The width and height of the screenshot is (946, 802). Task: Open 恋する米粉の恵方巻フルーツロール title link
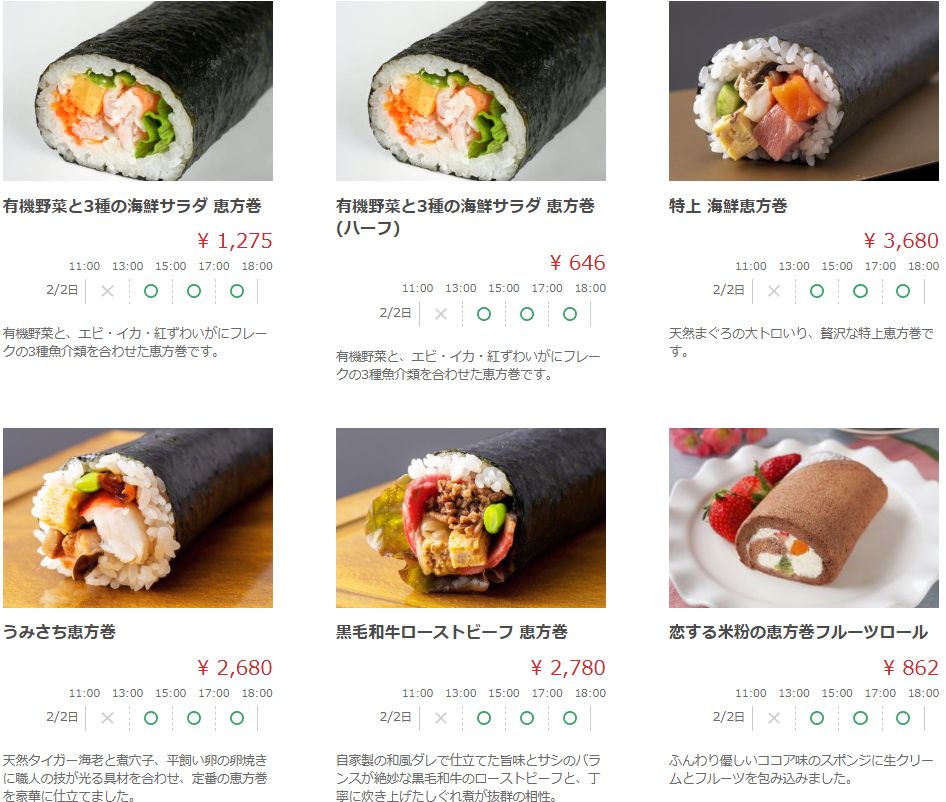tap(798, 632)
